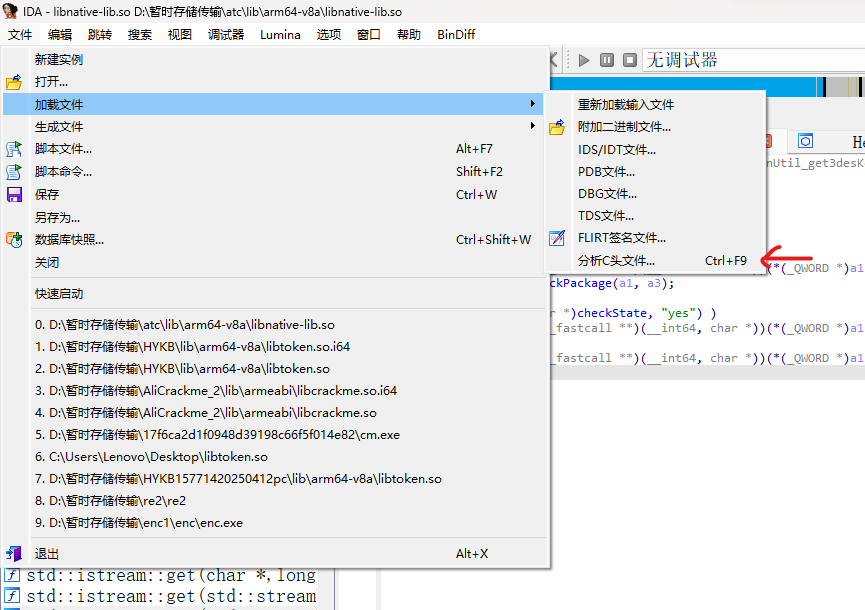
Task: Select IDS/IDT文件... in submenu
Action: tap(655, 149)
